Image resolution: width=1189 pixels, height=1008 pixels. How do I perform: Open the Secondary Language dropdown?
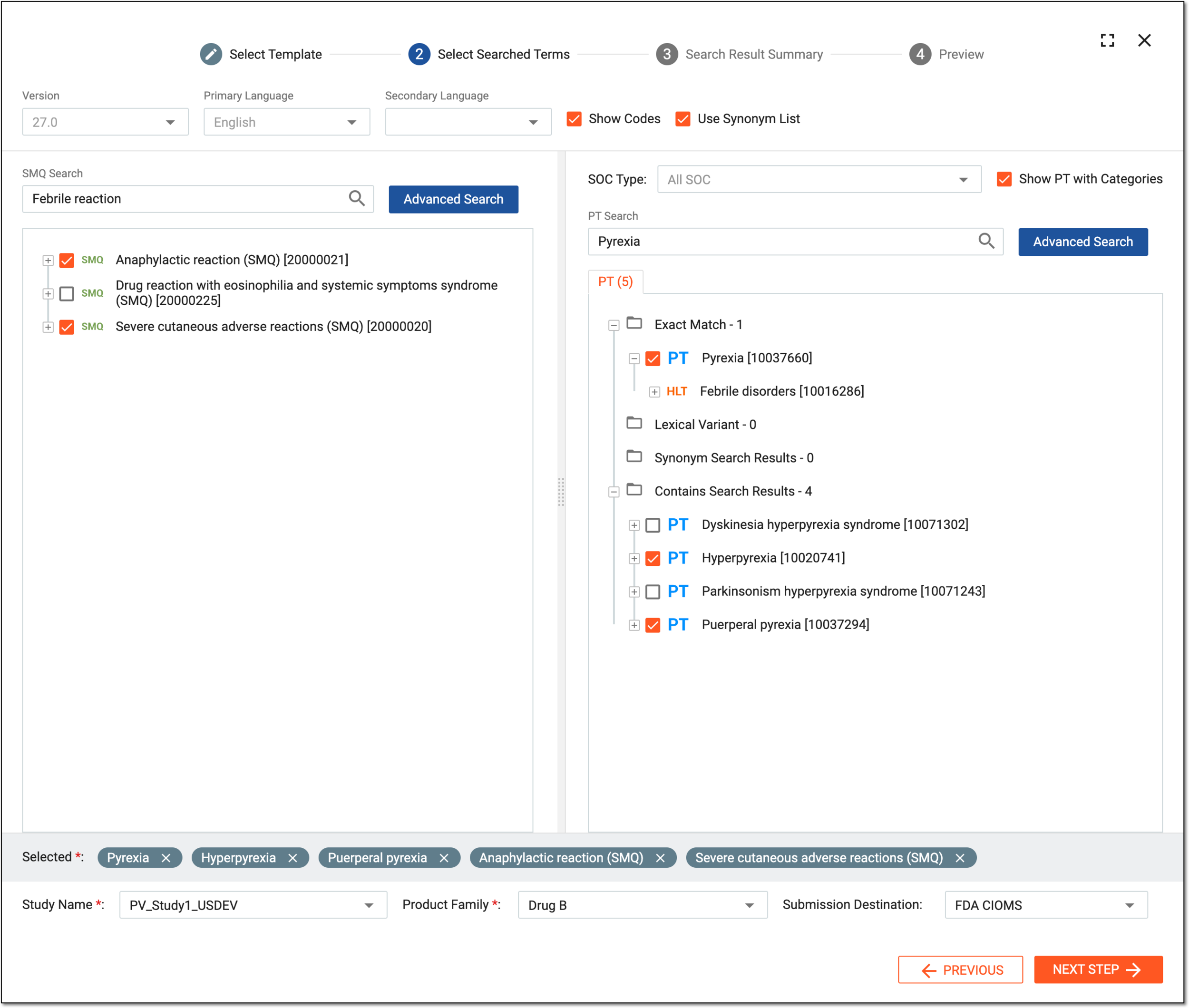[x=468, y=122]
